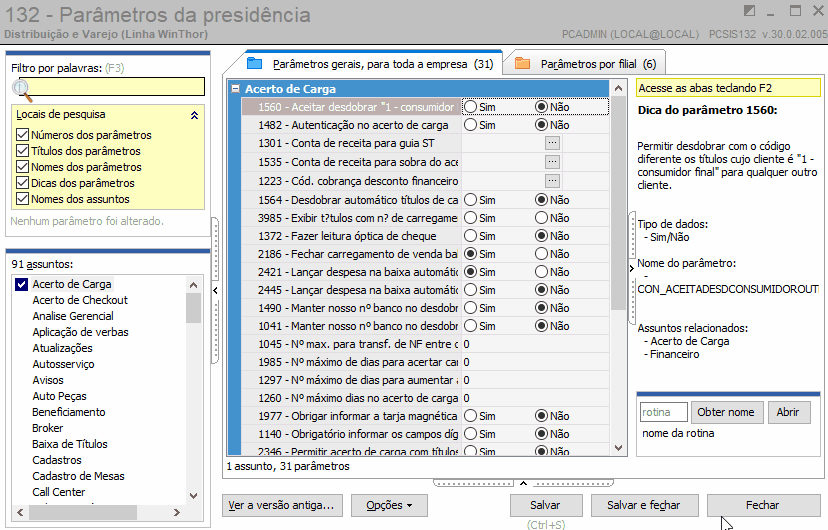Click the Obter nome button
This screenshot has height=530, width=828.
(x=727, y=412)
